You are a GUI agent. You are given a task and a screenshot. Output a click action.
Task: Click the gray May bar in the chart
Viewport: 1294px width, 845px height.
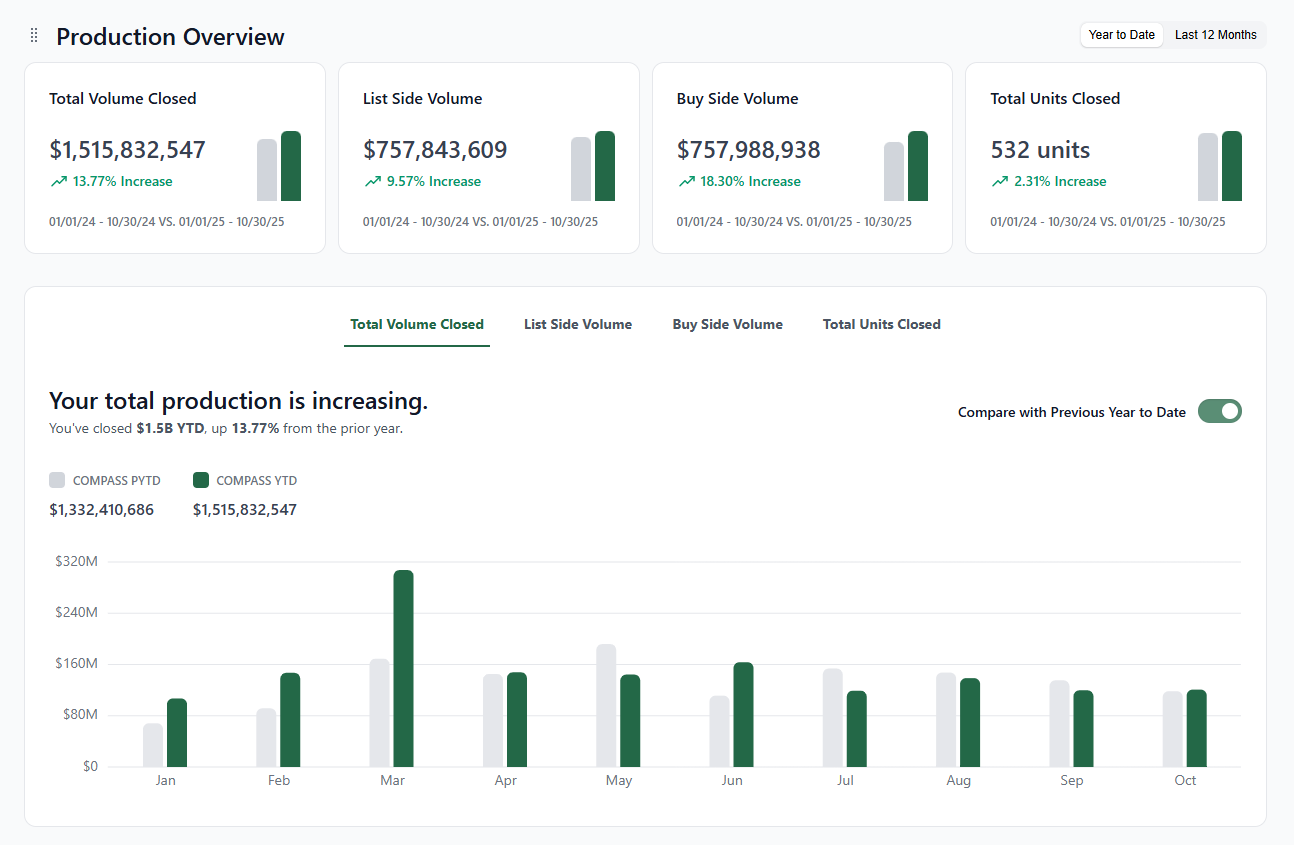tap(606, 705)
